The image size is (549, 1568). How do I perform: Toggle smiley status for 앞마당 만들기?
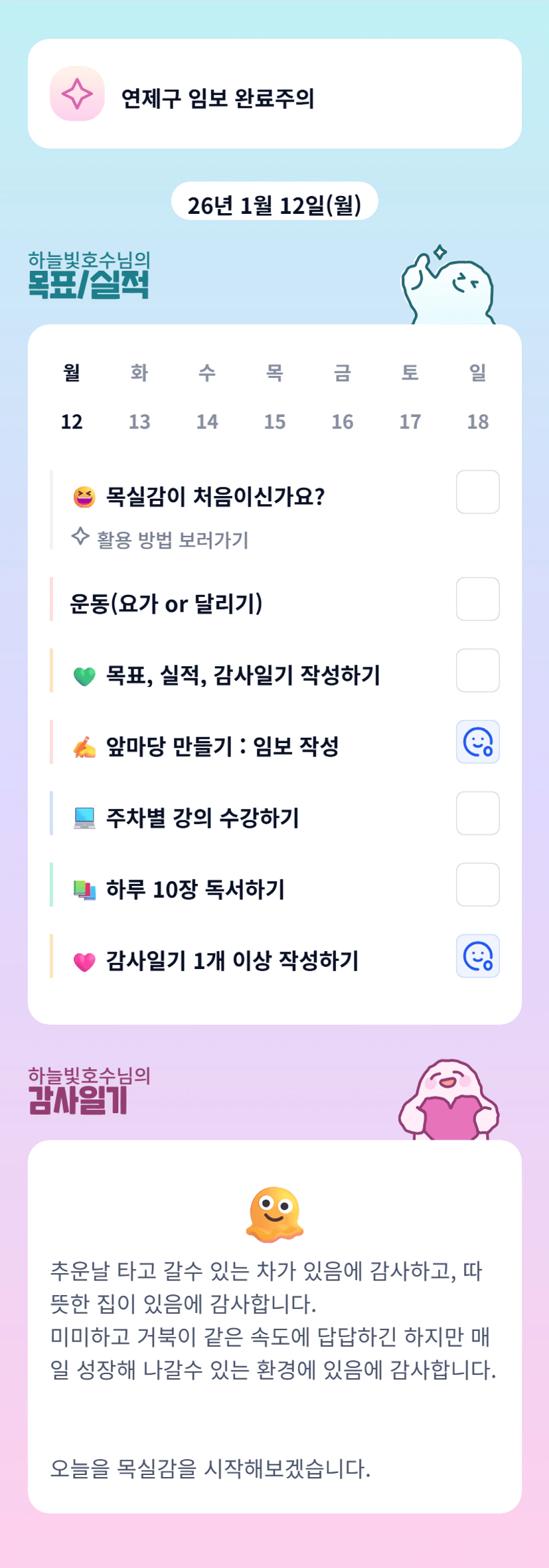coord(477,742)
